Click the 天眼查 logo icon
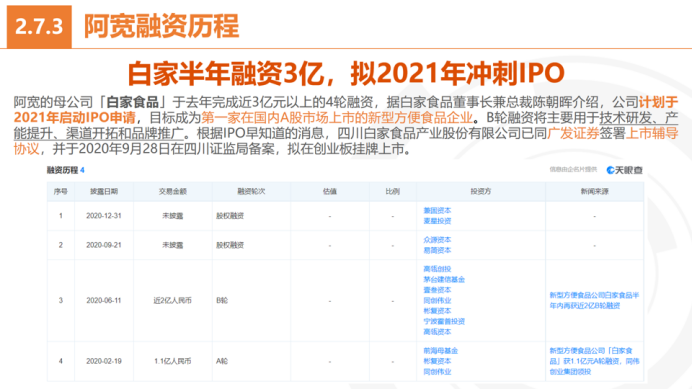692x390 pixels. (x=624, y=170)
